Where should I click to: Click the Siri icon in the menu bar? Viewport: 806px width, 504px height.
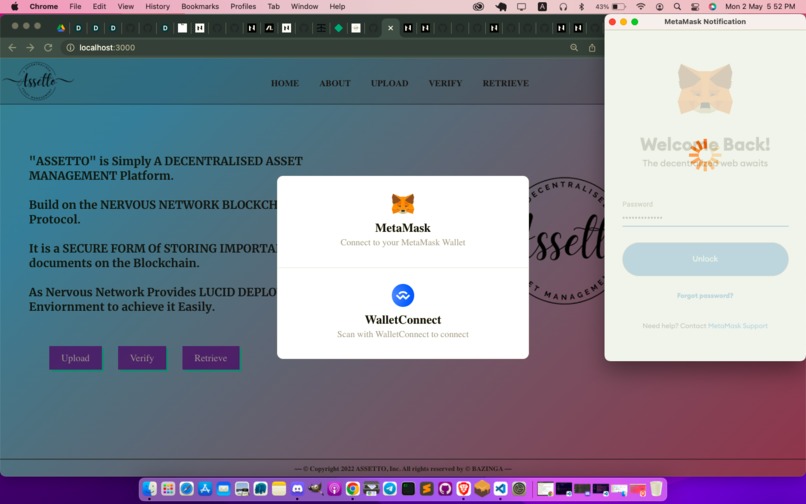(x=712, y=6)
